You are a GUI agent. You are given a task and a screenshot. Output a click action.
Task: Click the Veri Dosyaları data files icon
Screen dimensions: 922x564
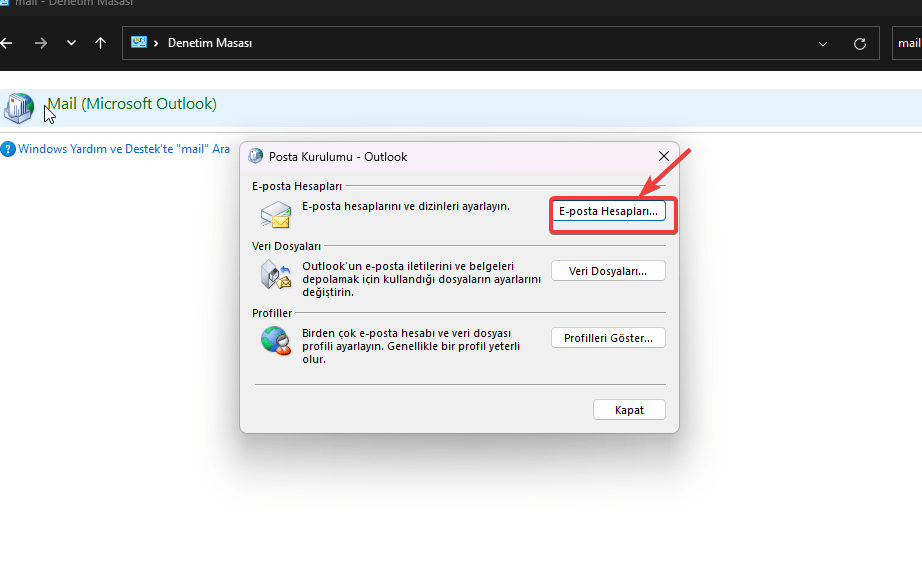[275, 275]
